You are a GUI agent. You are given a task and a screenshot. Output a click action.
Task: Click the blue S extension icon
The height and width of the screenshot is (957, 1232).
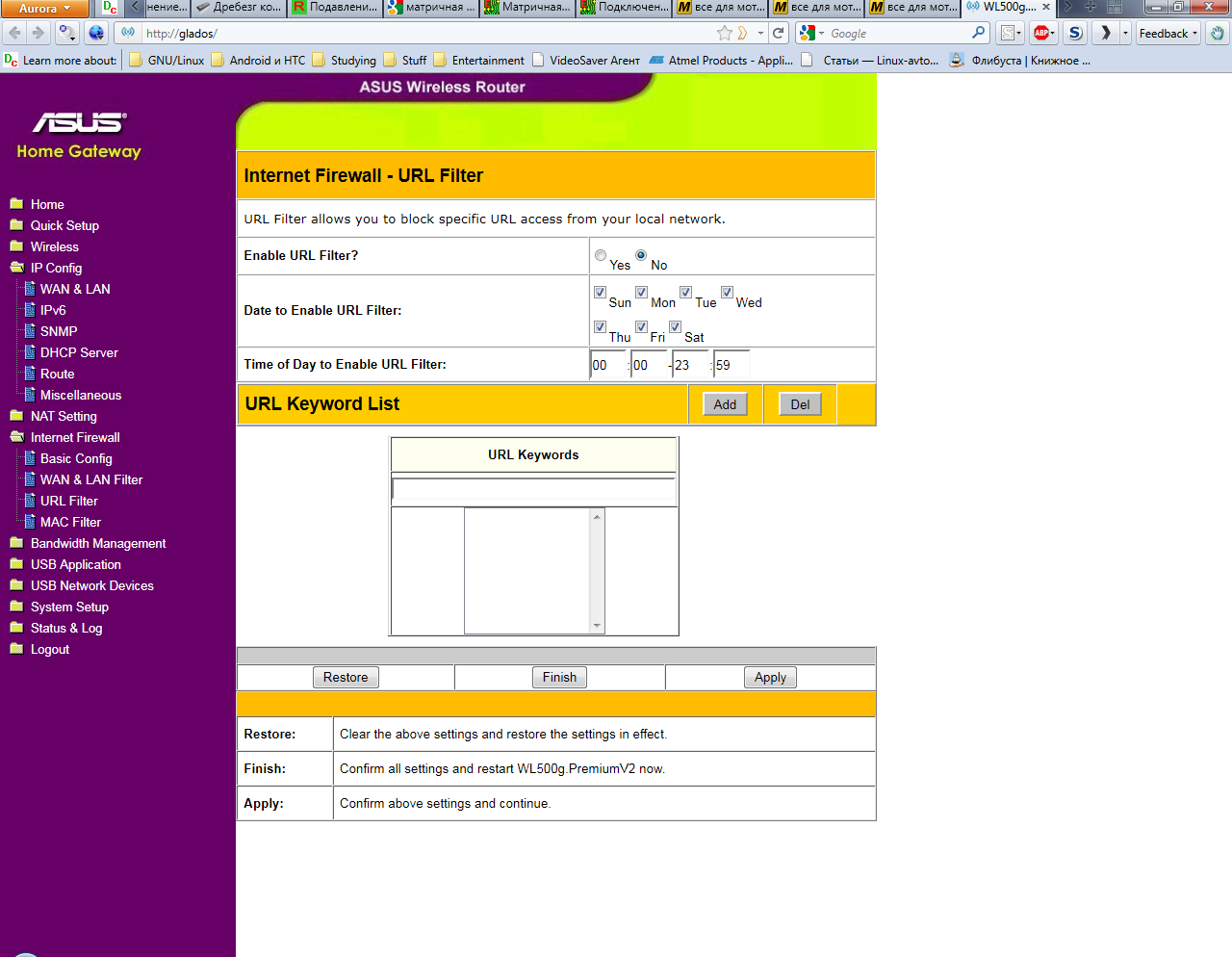(1075, 33)
